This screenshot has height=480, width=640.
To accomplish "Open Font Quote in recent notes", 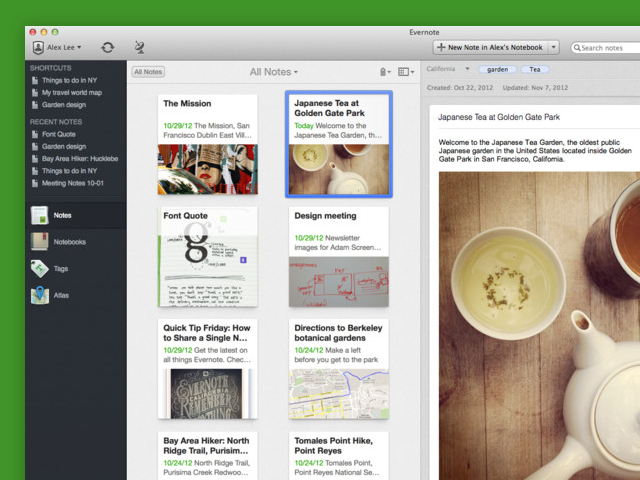I will point(58,134).
